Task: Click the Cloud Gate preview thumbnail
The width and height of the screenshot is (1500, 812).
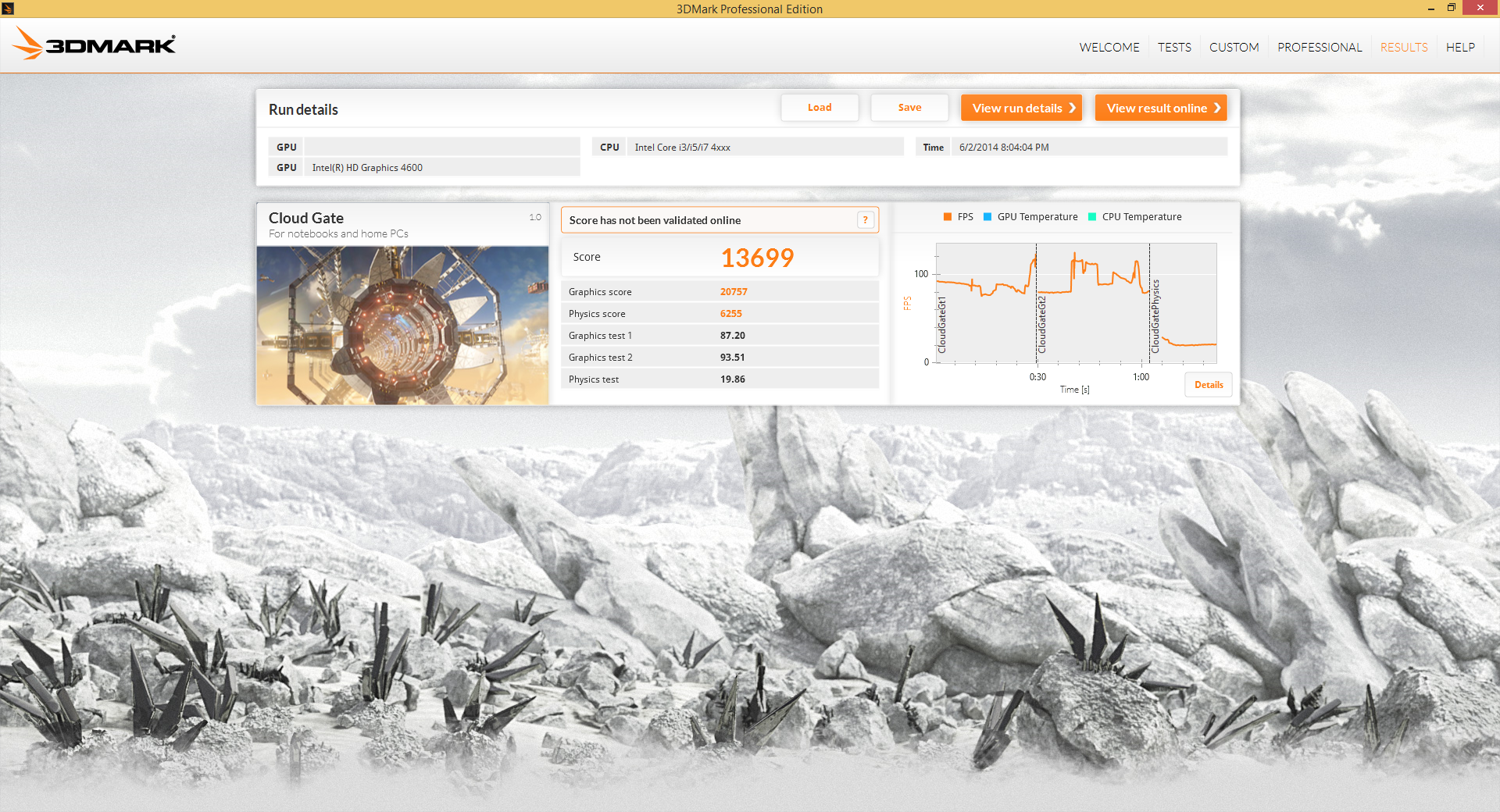Action: click(x=402, y=326)
